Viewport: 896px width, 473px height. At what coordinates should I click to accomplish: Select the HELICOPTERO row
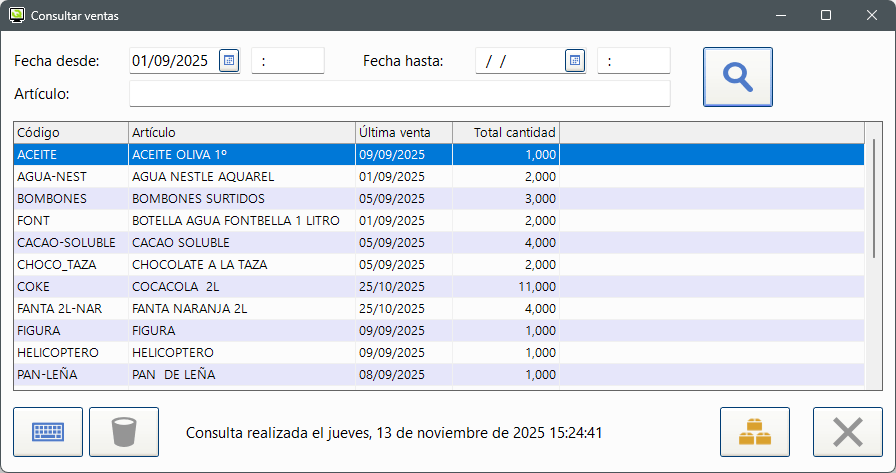point(240,353)
